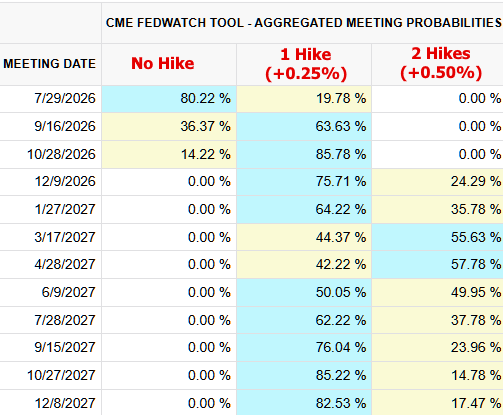Click the MEETING DATE column header

50,64
